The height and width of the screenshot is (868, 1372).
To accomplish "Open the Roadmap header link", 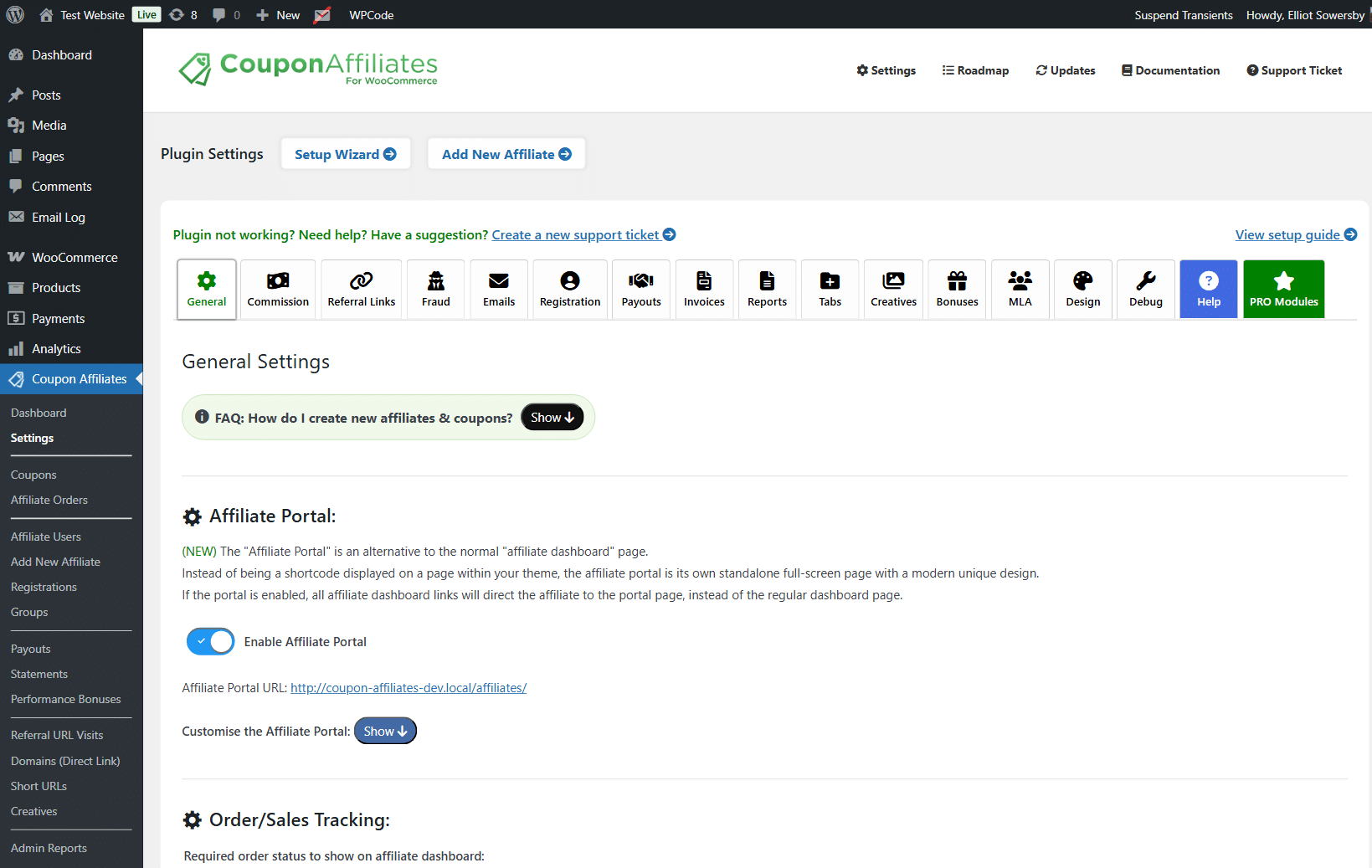I will coord(975,70).
